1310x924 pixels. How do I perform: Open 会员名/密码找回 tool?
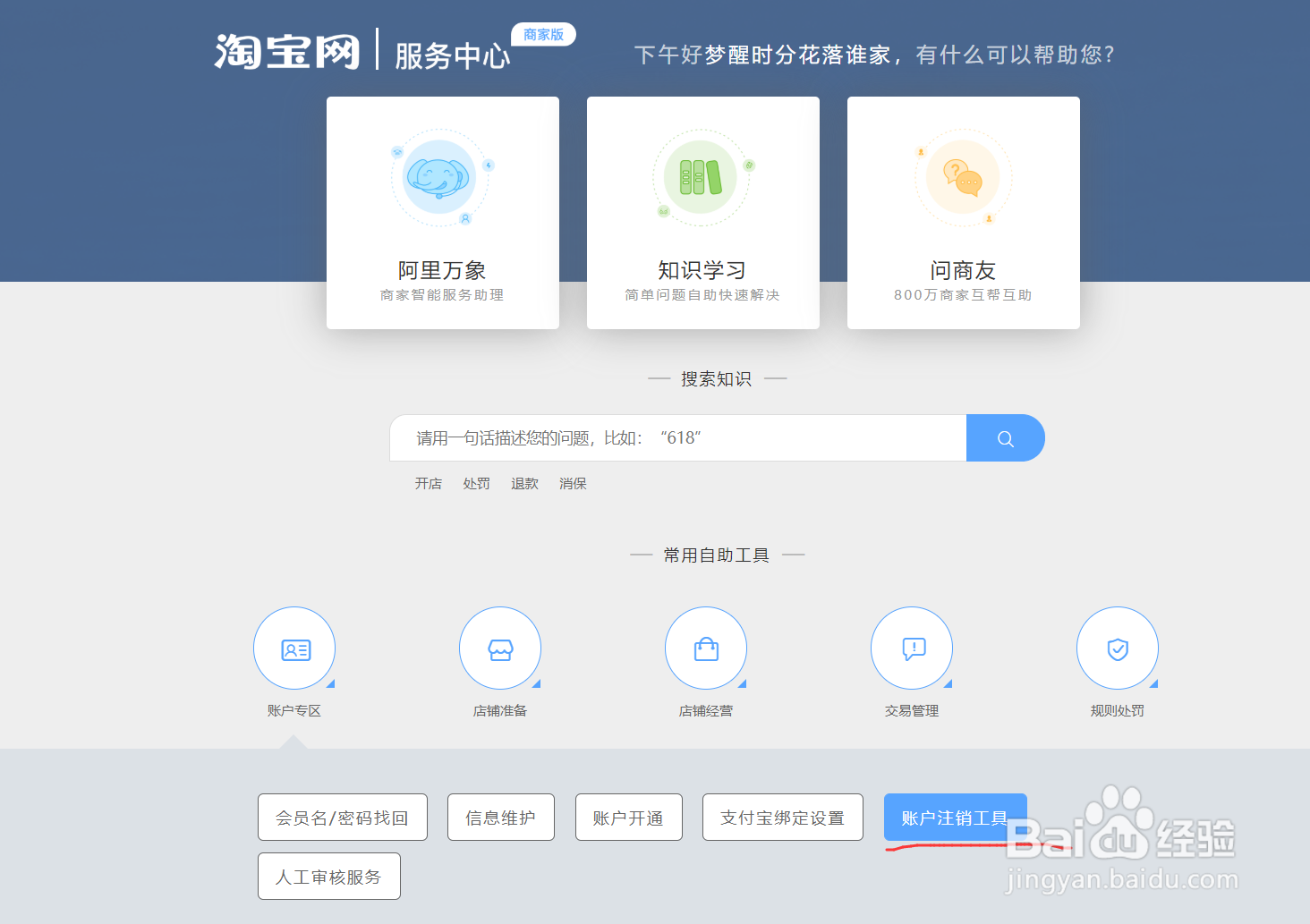(x=343, y=818)
